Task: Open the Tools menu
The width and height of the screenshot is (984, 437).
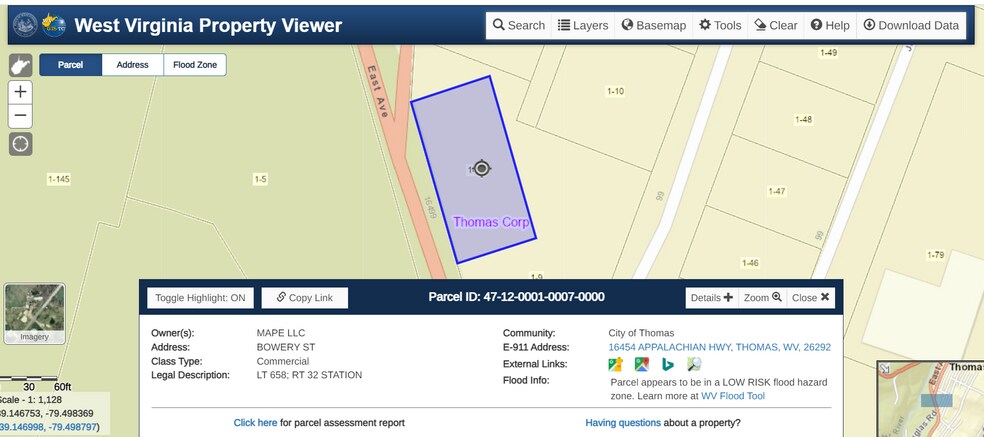Action: tap(720, 25)
